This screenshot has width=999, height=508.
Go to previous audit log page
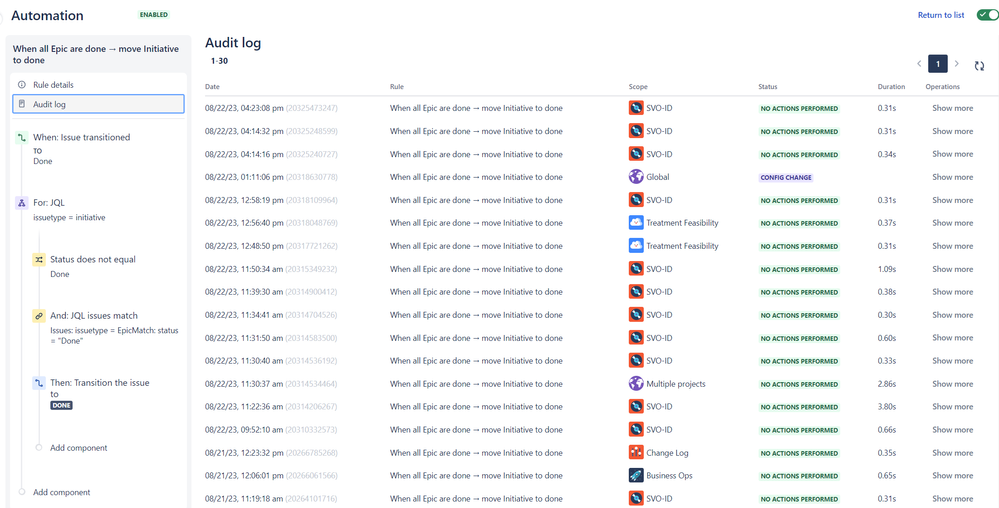pyautogui.click(x=919, y=64)
